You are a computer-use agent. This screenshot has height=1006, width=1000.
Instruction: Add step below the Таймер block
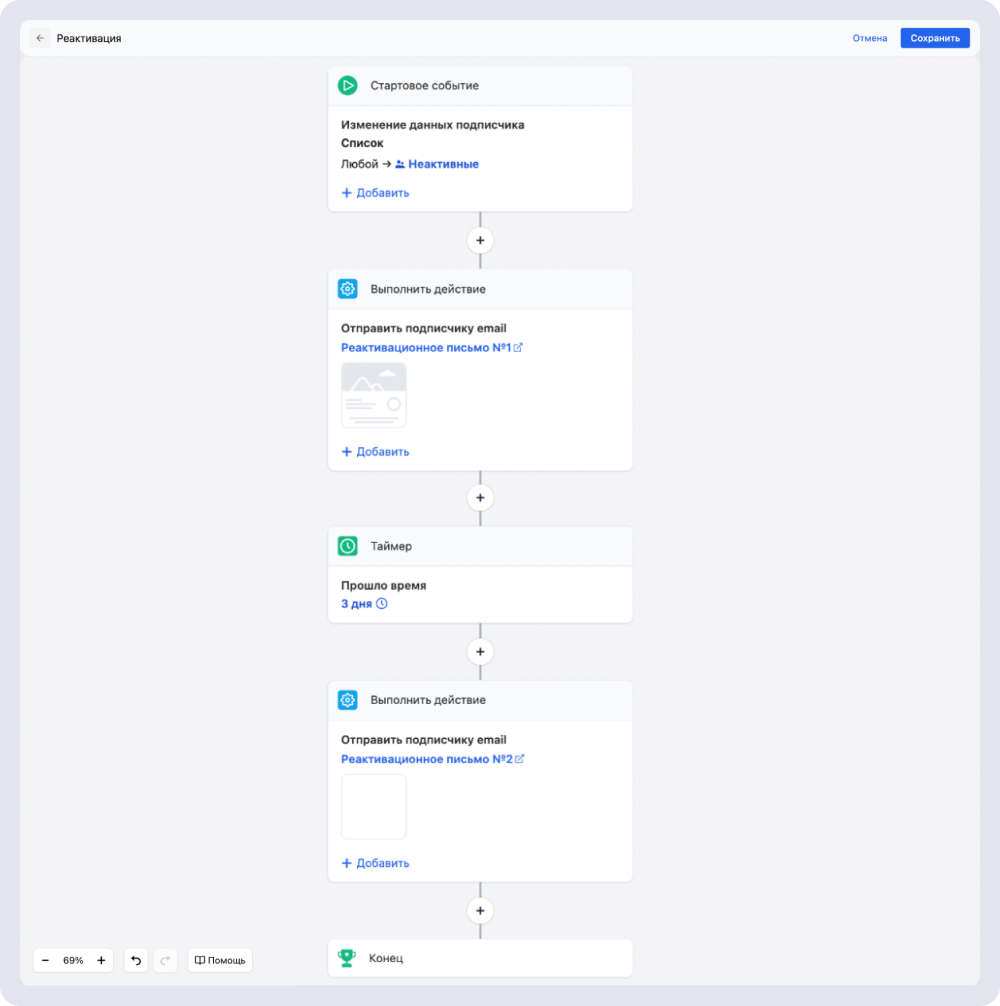pyautogui.click(x=480, y=652)
